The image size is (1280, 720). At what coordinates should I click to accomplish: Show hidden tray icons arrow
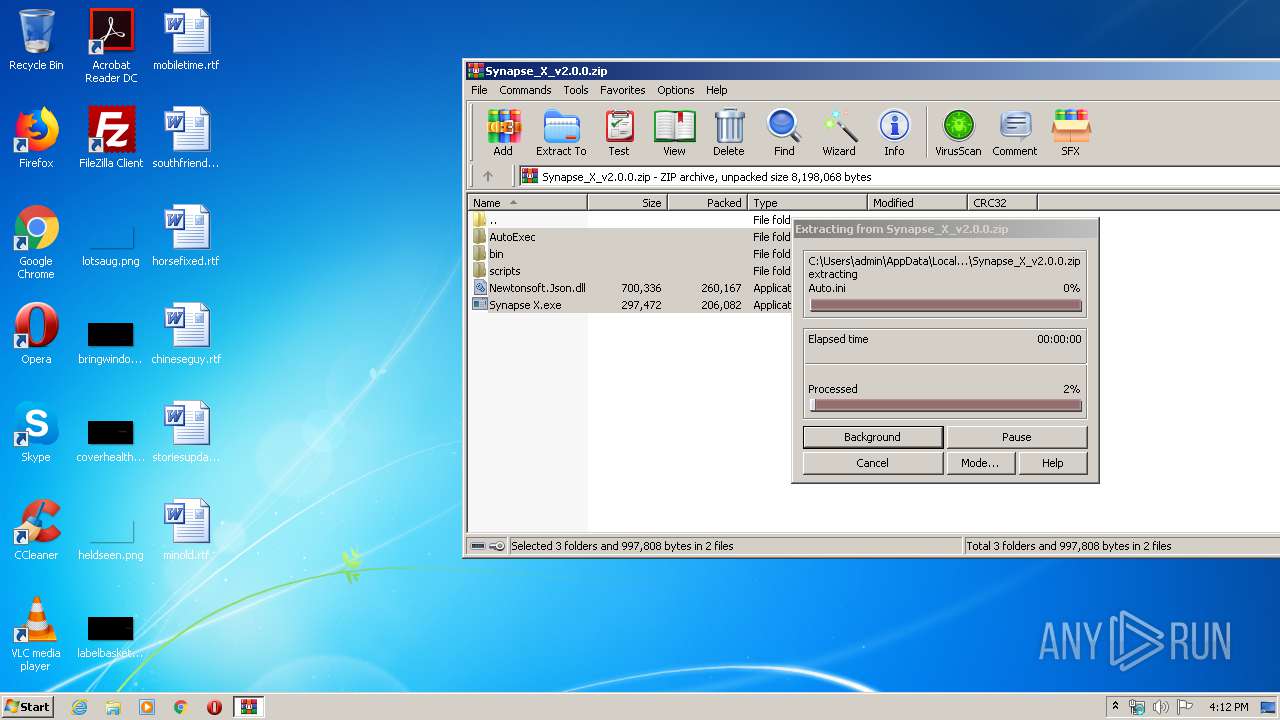click(1115, 707)
